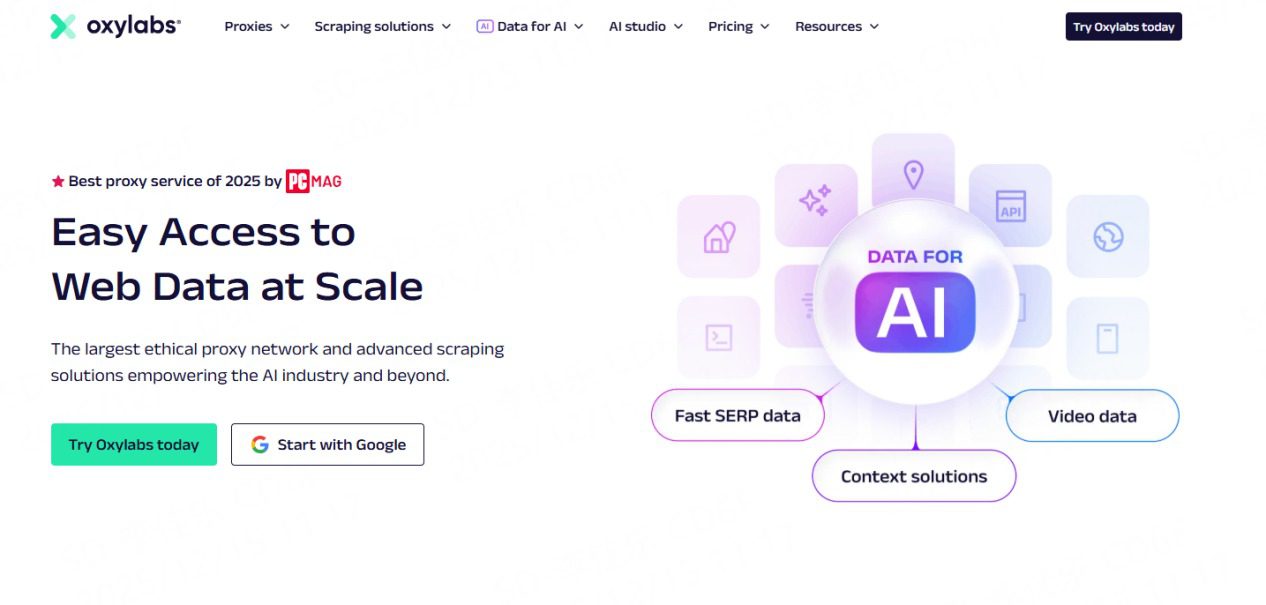
Task: Click the Oxylabs logo
Action: point(115,27)
